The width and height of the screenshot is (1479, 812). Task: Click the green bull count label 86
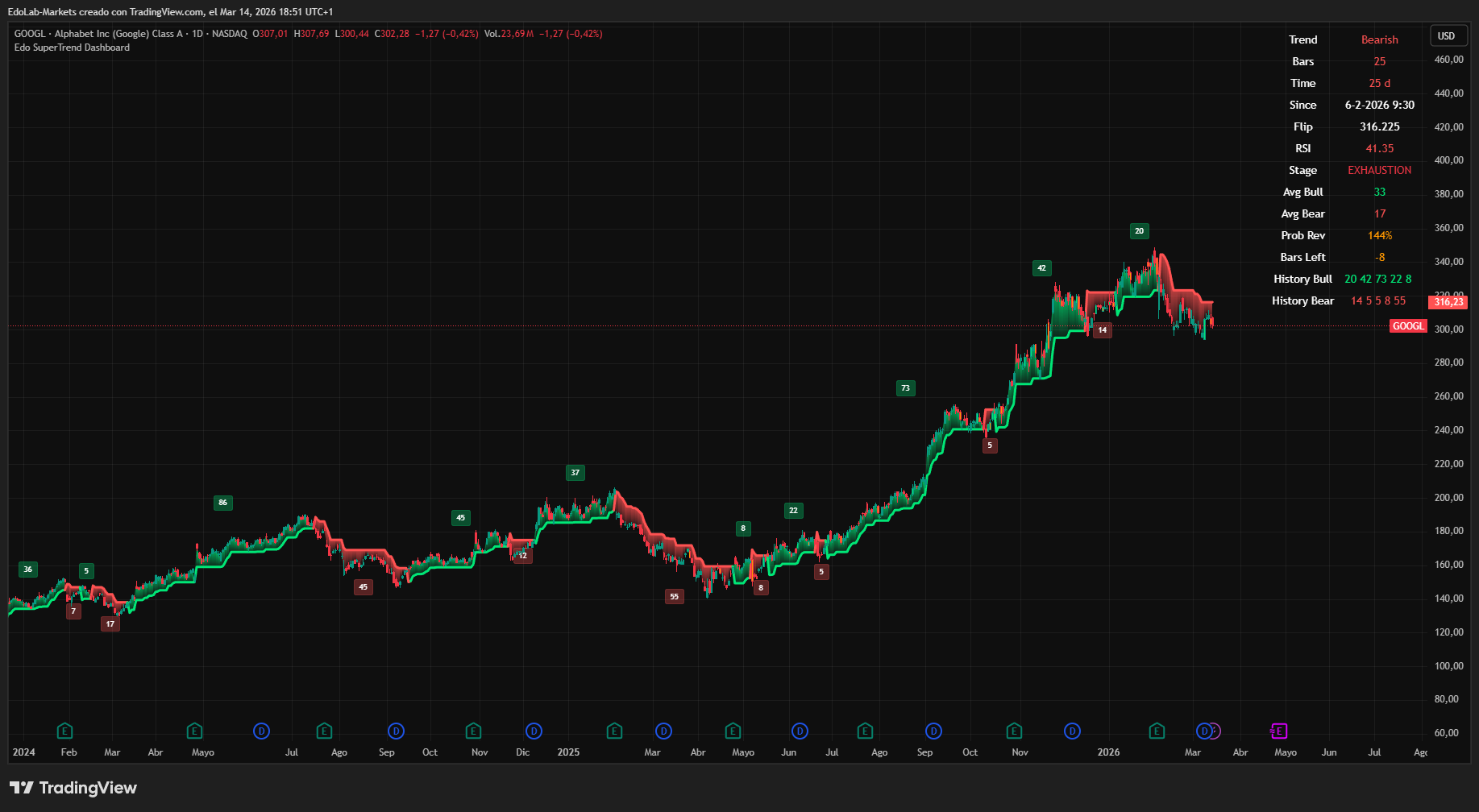click(223, 503)
